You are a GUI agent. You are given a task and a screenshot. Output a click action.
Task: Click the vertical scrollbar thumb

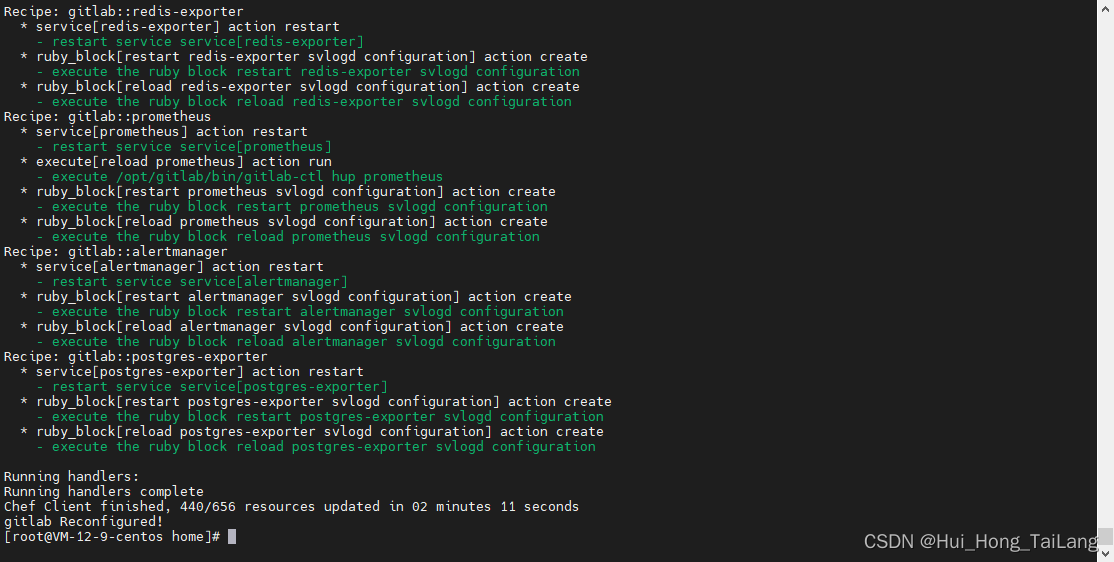point(1106,536)
